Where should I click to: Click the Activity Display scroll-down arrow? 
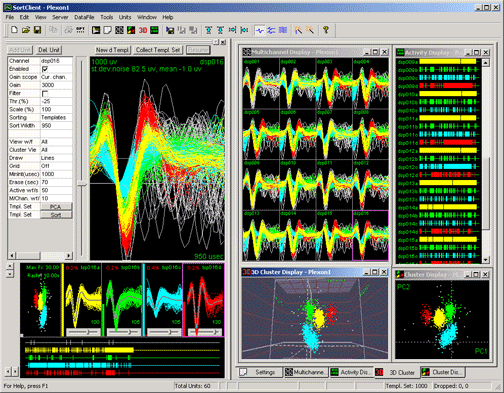pos(486,260)
